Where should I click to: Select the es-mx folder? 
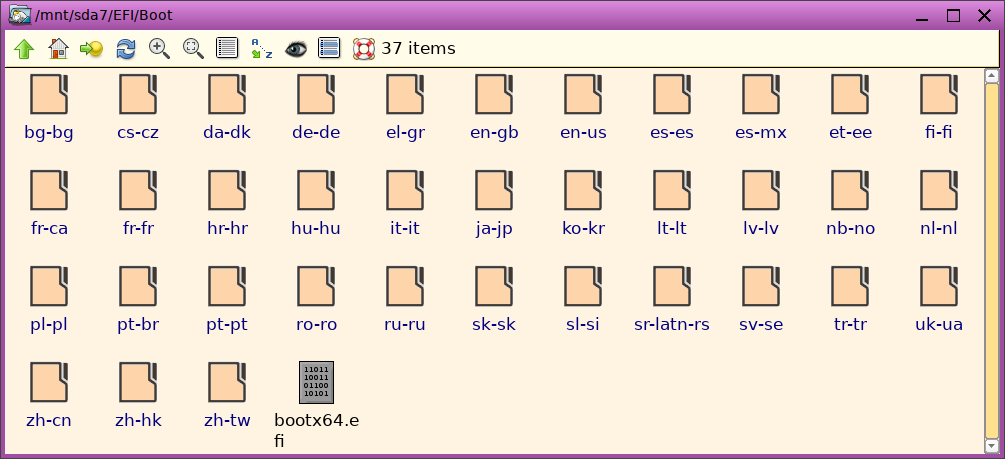point(761,106)
